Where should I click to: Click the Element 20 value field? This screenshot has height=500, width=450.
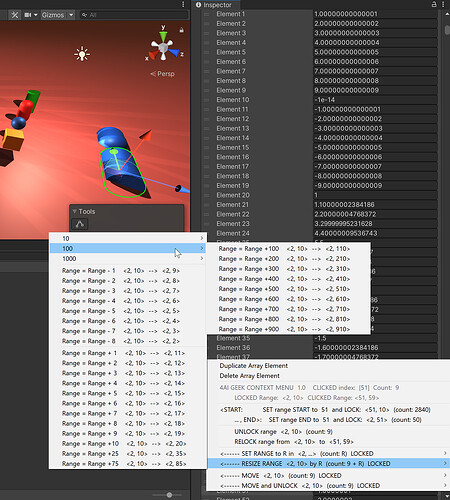375,195
